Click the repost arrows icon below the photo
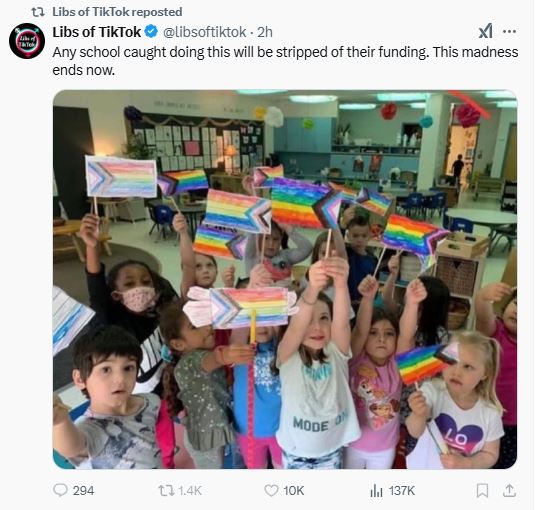 pos(166,490)
